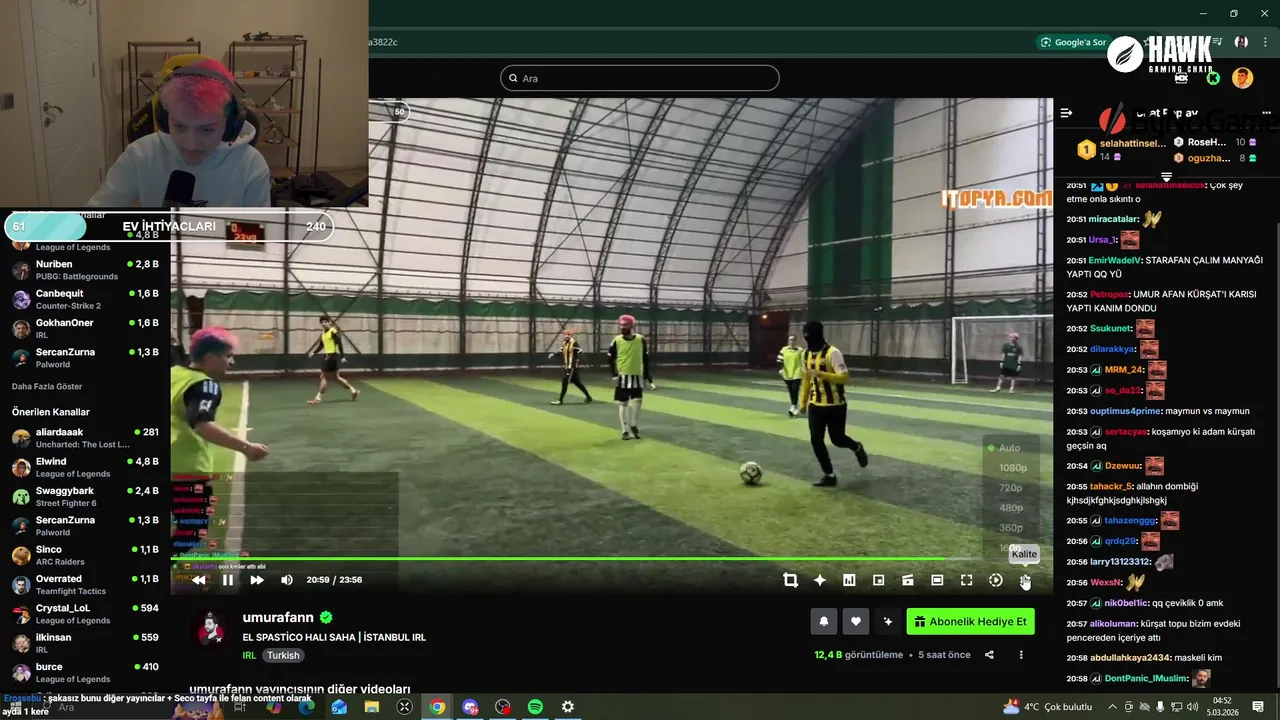
Task: Select 1080p quality option
Action: pyautogui.click(x=1012, y=468)
